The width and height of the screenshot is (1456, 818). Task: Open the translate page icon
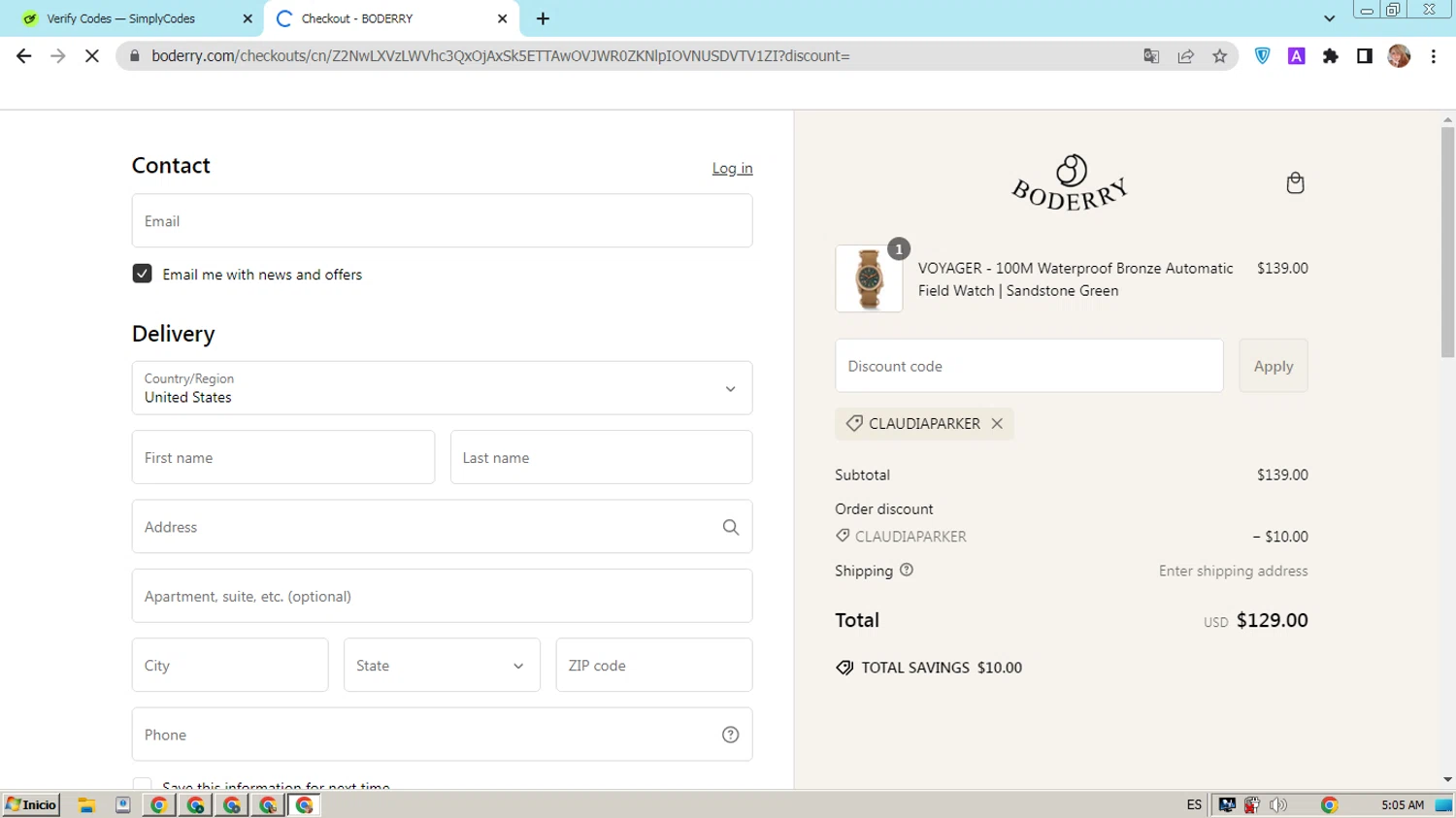[x=1151, y=56]
